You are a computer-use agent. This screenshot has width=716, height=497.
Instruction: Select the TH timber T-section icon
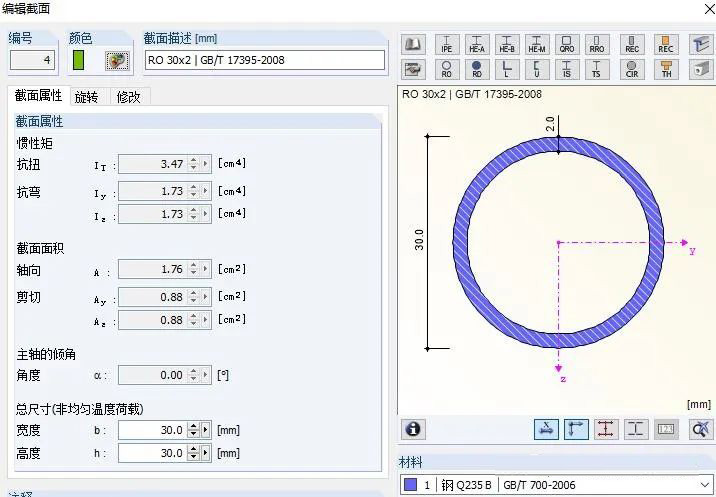666,69
